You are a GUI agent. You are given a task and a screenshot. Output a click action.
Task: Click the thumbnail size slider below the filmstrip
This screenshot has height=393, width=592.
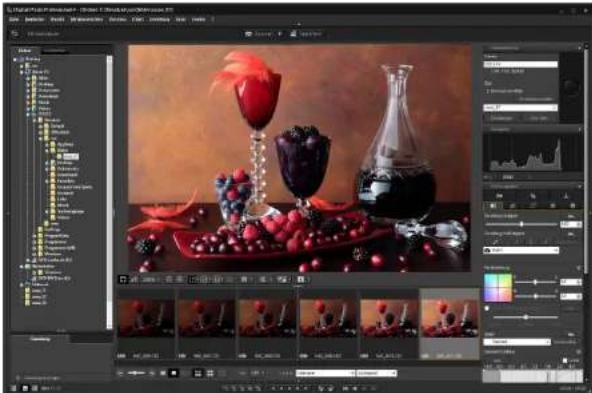pos(136,373)
